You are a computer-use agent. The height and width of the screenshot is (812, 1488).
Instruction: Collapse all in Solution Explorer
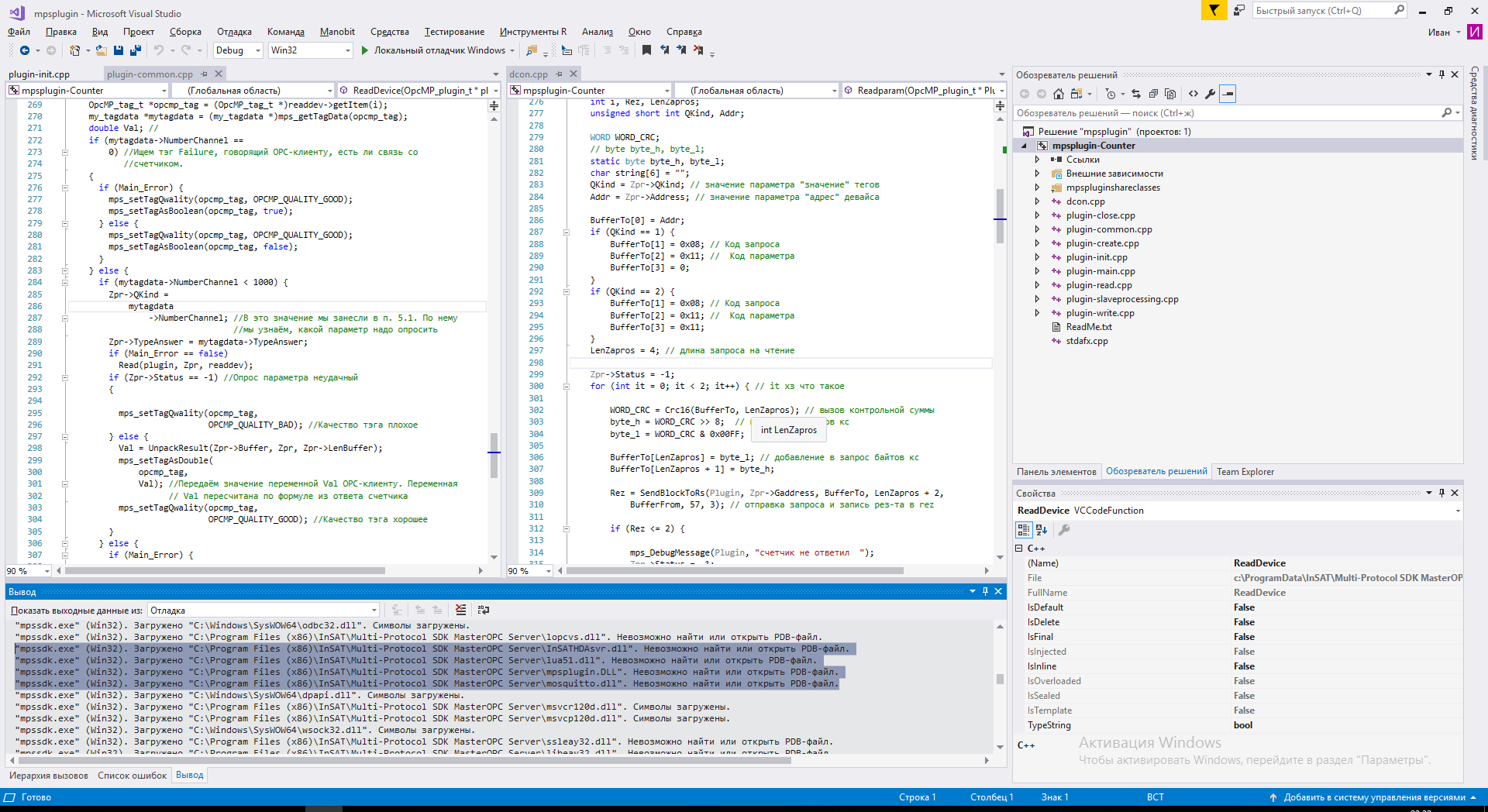pyautogui.click(x=1153, y=94)
